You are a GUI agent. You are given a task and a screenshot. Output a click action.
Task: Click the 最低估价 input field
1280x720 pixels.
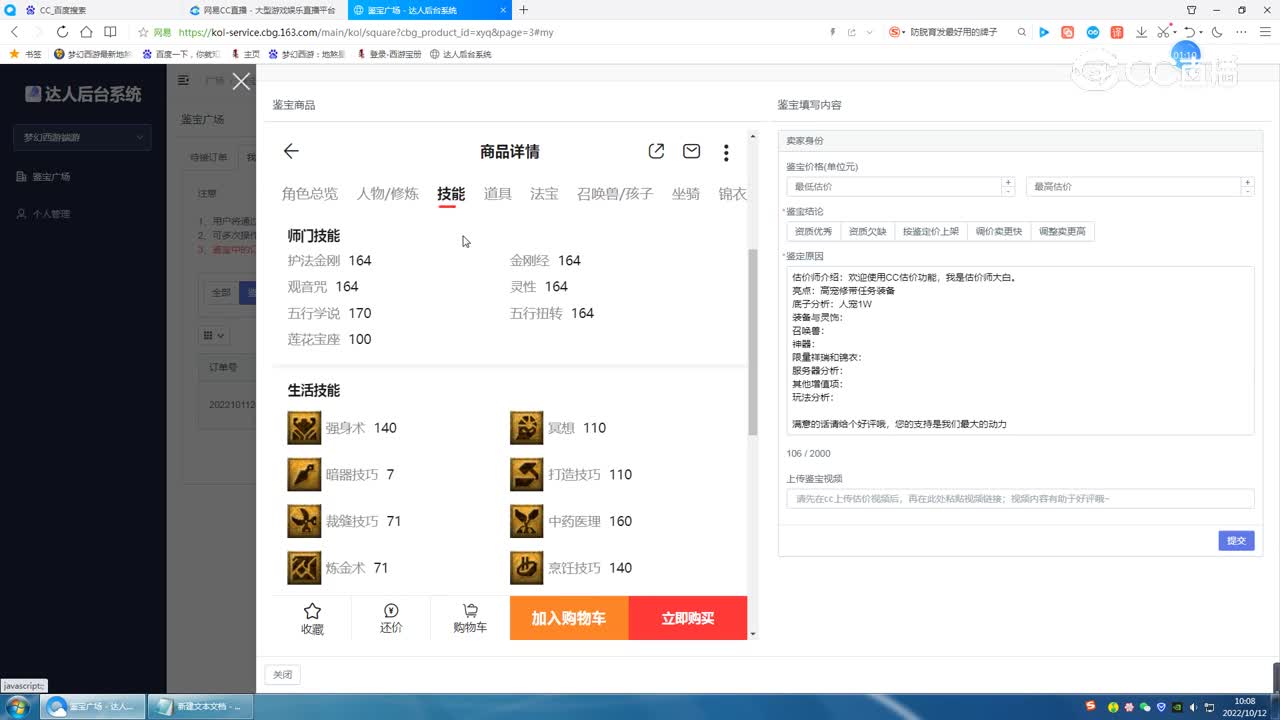(894, 186)
